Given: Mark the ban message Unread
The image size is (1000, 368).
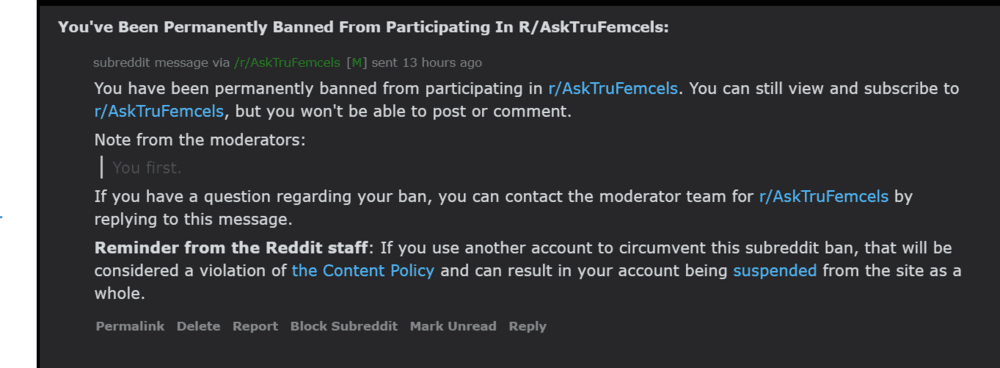Looking at the screenshot, I should [453, 326].
